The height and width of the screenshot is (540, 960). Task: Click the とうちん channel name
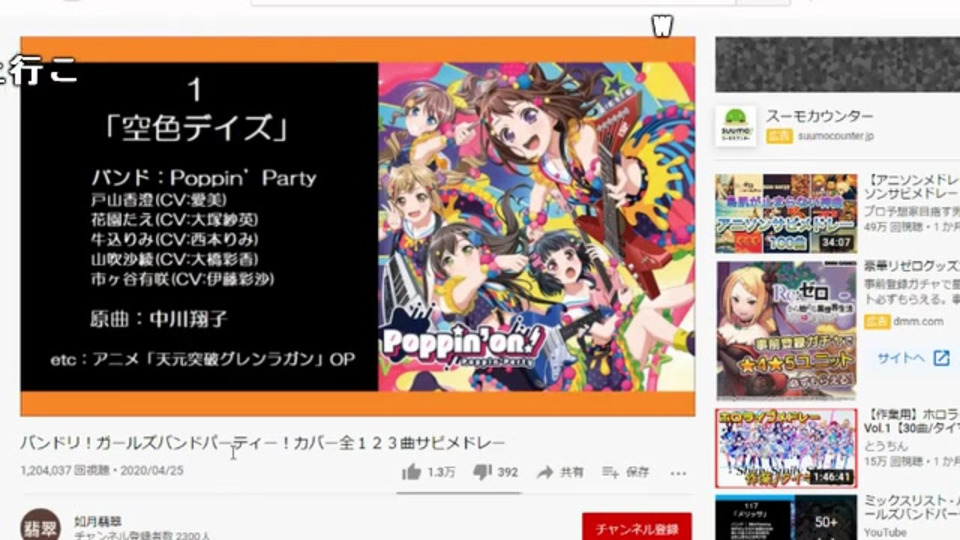[x=886, y=446]
